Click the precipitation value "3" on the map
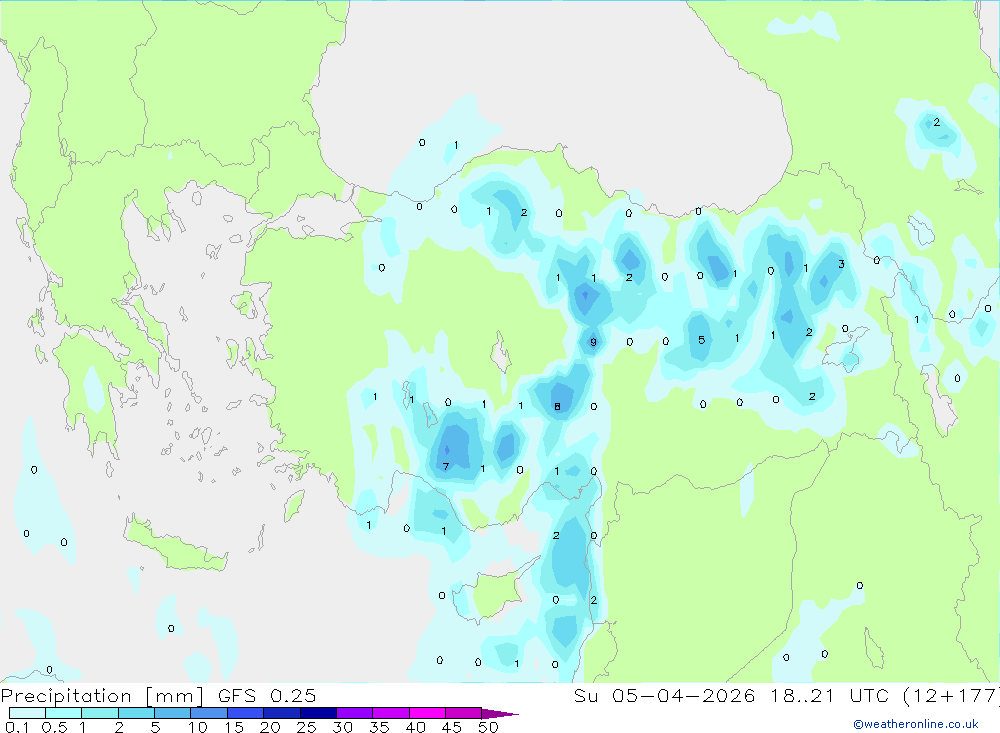 pos(841,263)
